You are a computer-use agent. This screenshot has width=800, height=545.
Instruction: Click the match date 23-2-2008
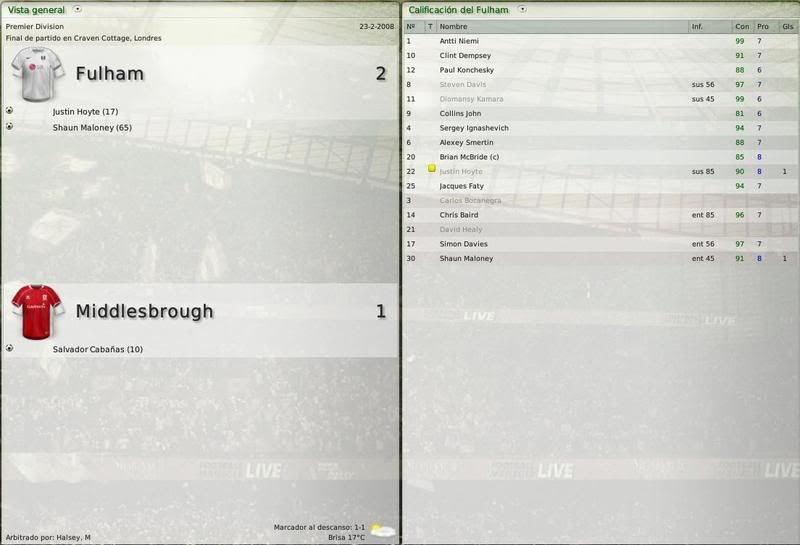pos(377,27)
